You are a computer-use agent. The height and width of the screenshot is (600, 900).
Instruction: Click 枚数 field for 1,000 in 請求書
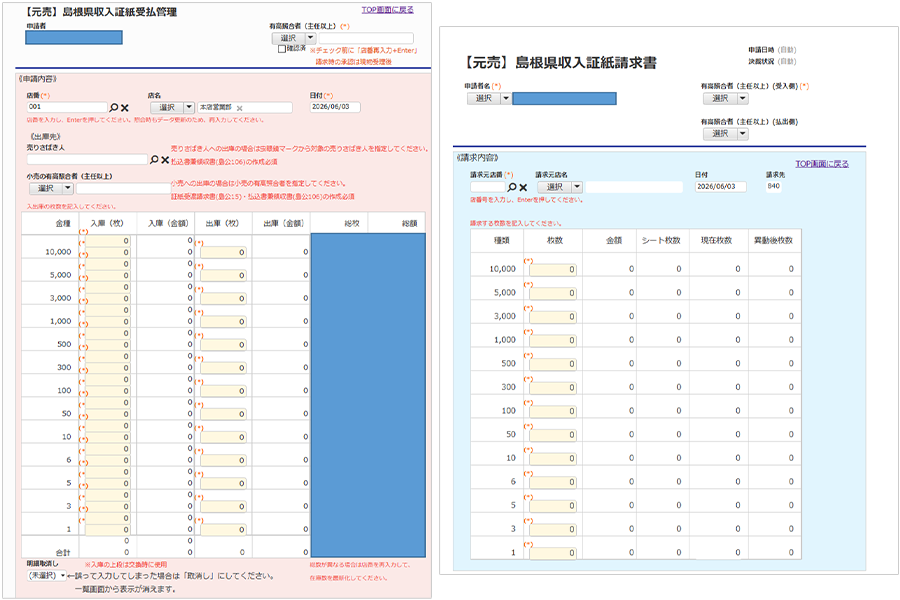click(553, 340)
